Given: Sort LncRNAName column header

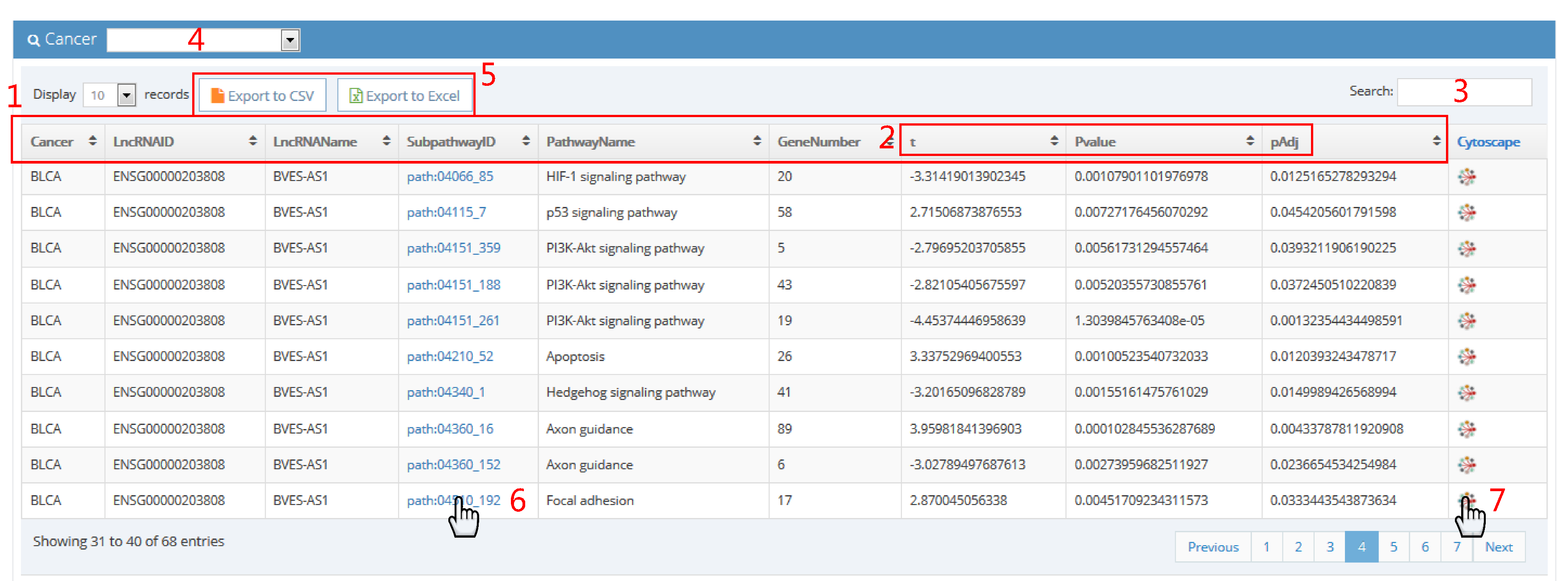Looking at the screenshot, I should tap(386, 141).
